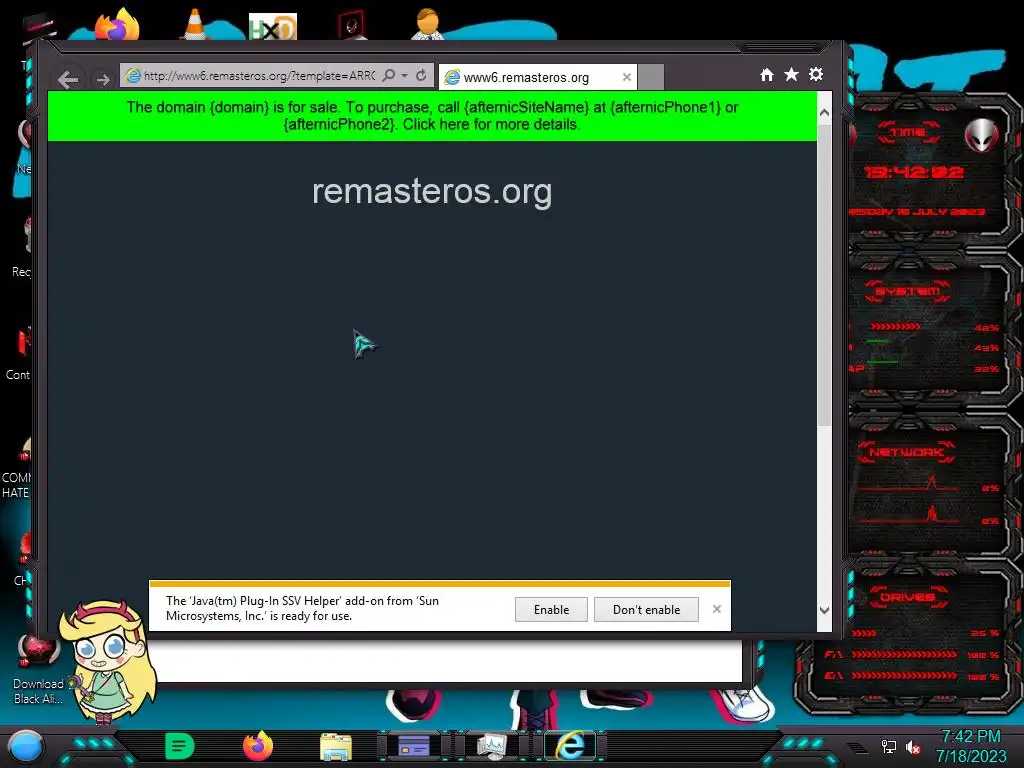The image size is (1024, 768).
Task: Click the remasteros.org URL address field
Action: point(259,76)
